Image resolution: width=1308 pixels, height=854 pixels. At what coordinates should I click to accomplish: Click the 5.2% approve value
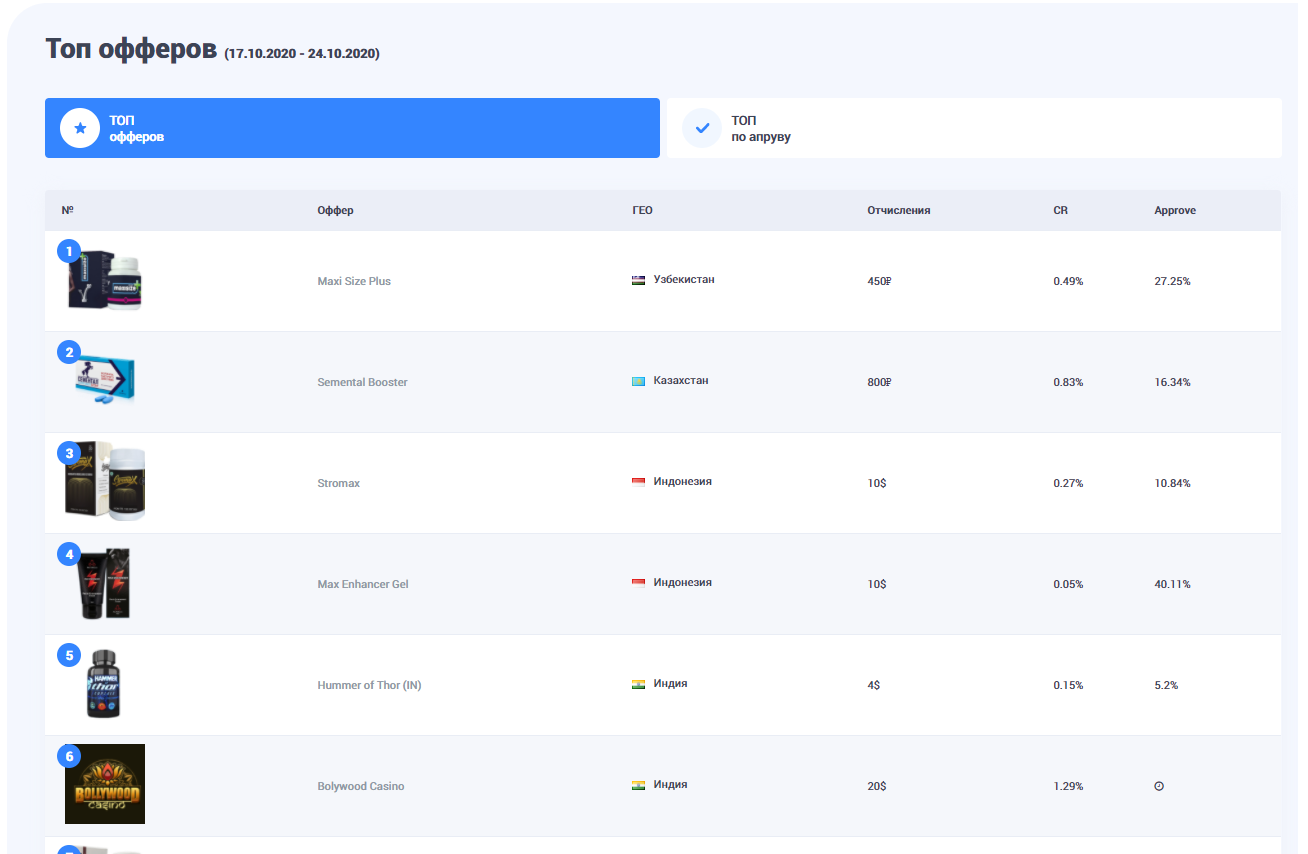pos(1166,685)
